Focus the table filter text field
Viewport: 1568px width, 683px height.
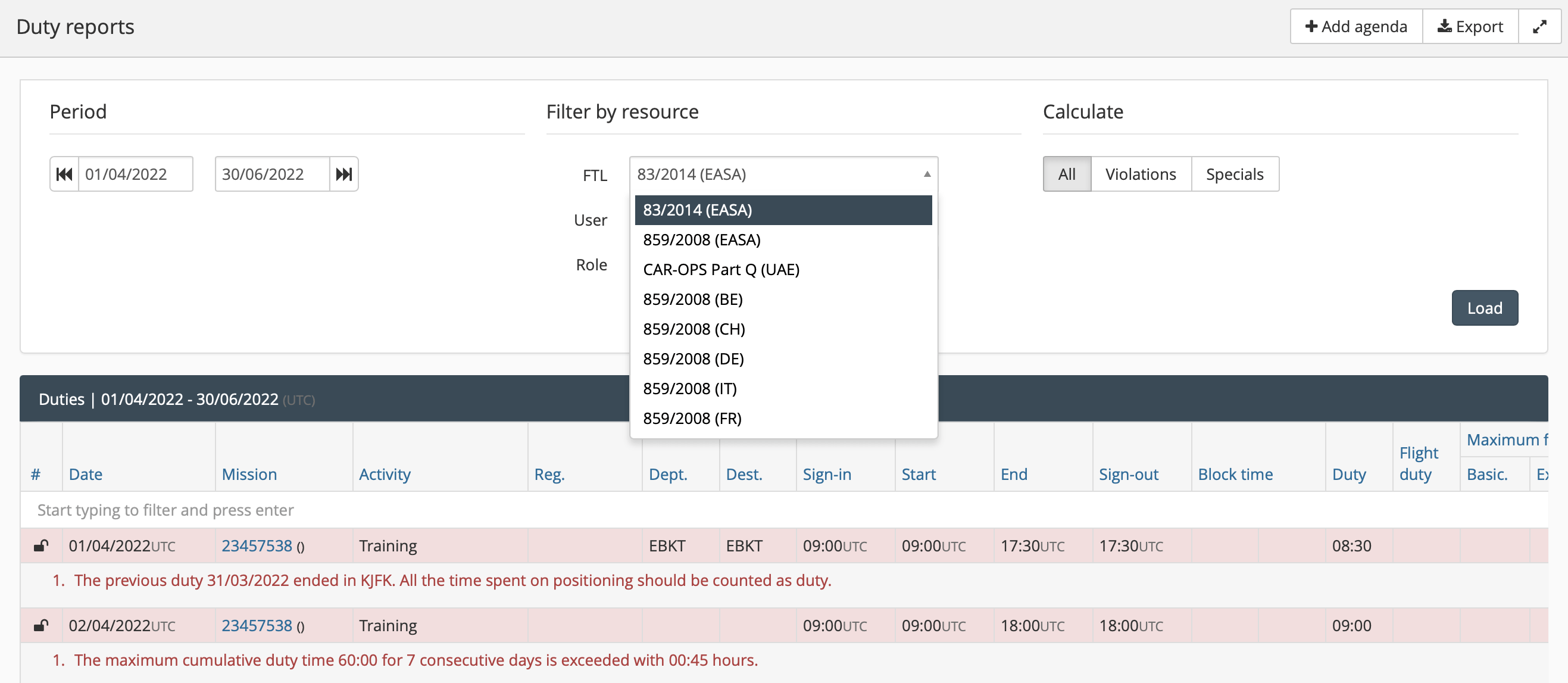point(784,510)
